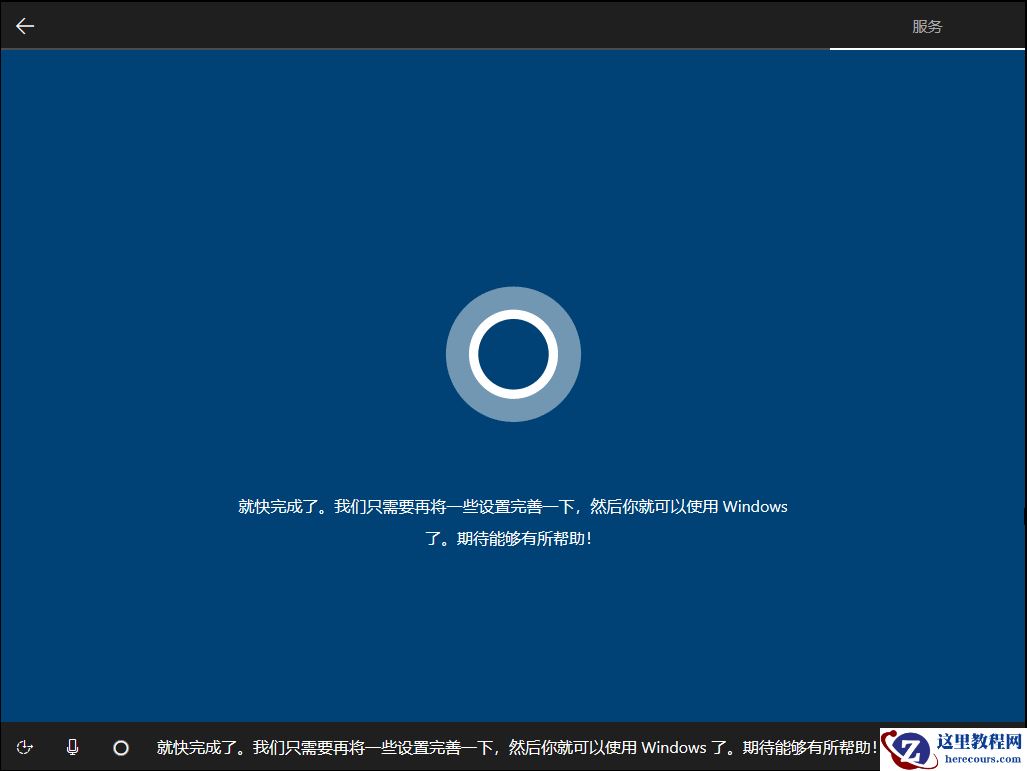Screen dimensions: 1027x771
Task: Switch to the 服务 tab at top right
Action: tap(928, 26)
